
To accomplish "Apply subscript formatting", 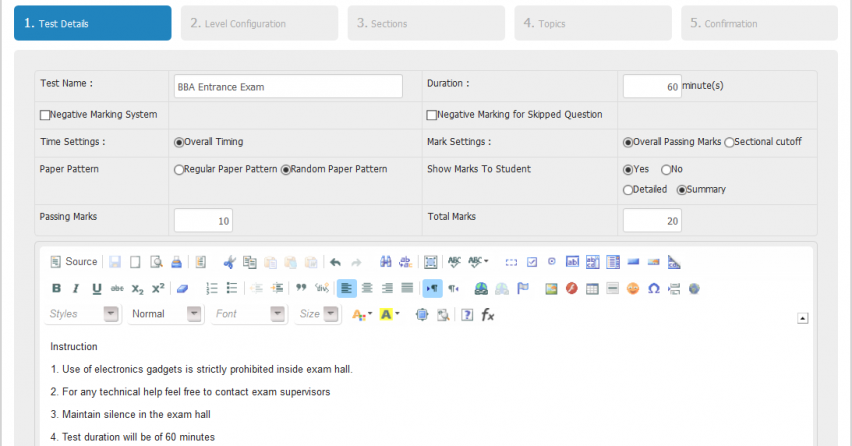I will point(137,288).
